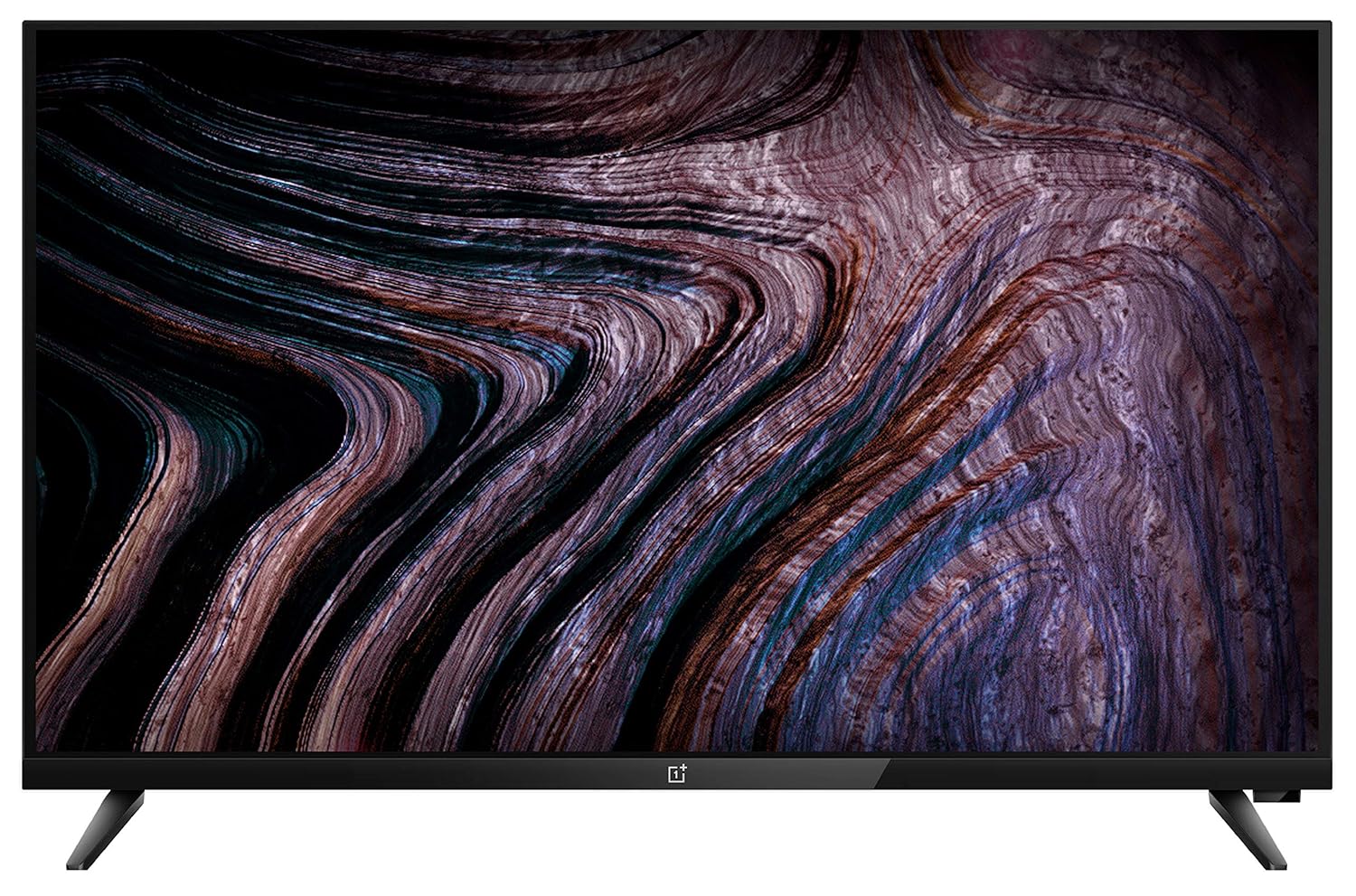
Task: Select the marbled wallpaper on the TV screen
Action: coord(678,389)
